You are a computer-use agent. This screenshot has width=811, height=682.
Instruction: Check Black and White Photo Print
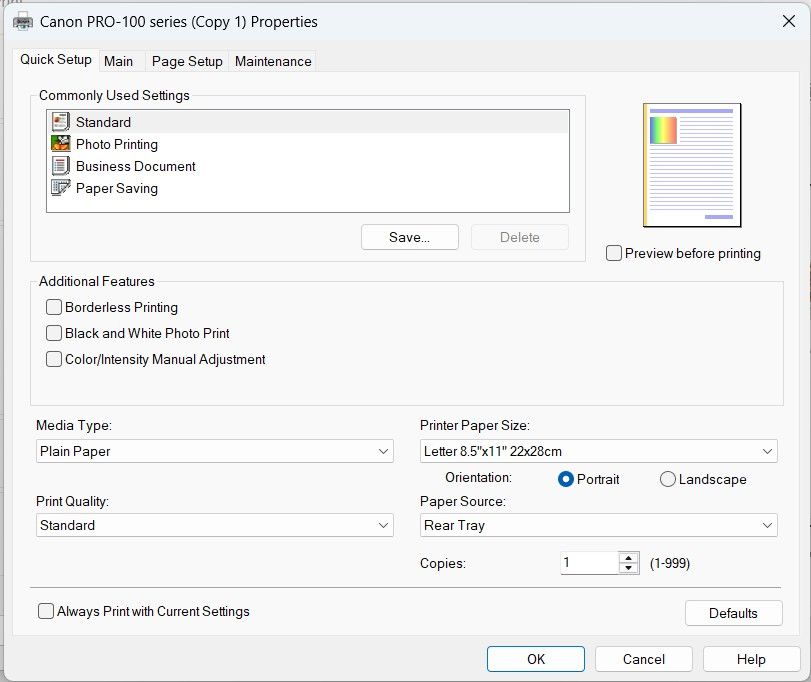(53, 333)
